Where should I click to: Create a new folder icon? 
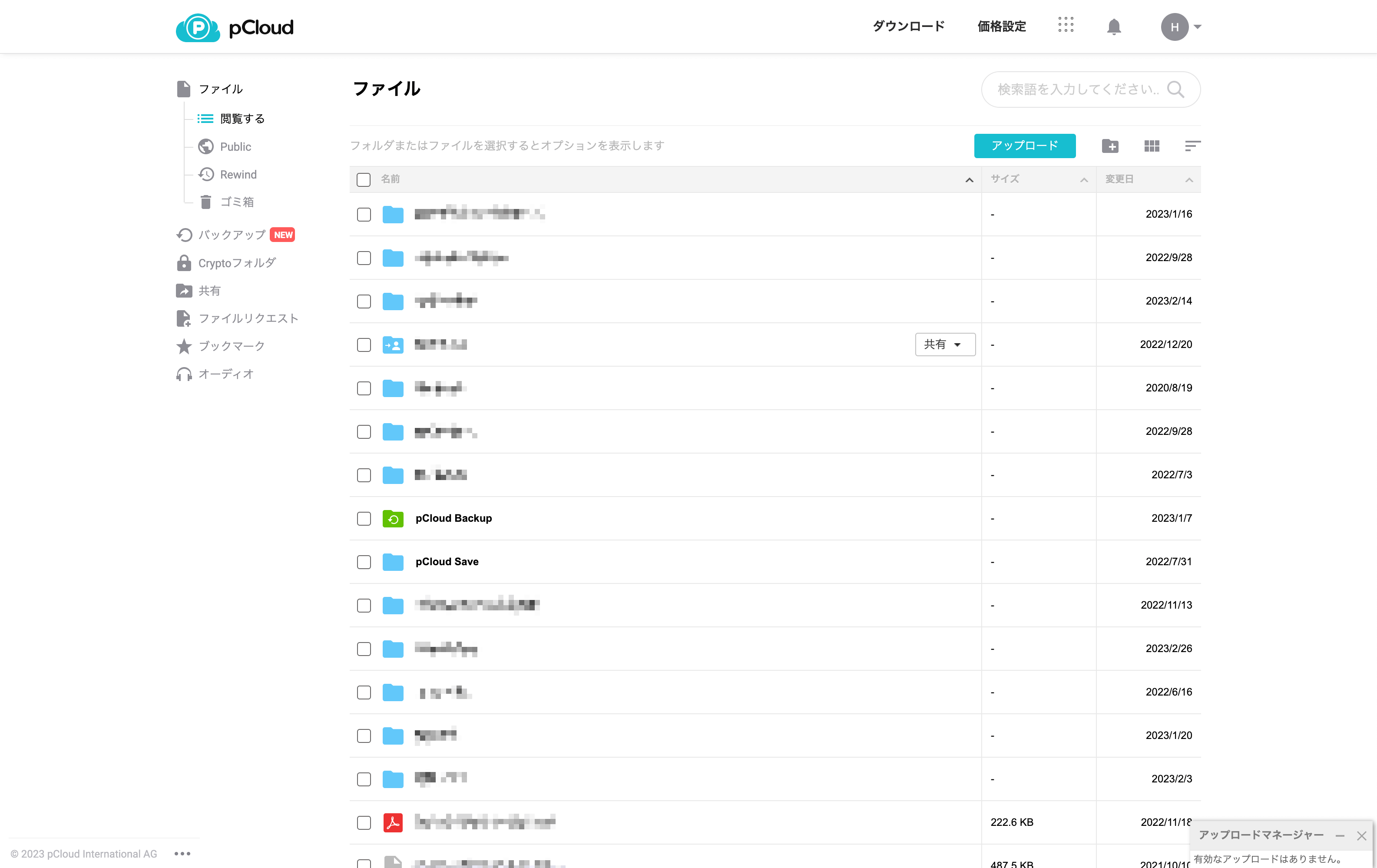[1110, 146]
